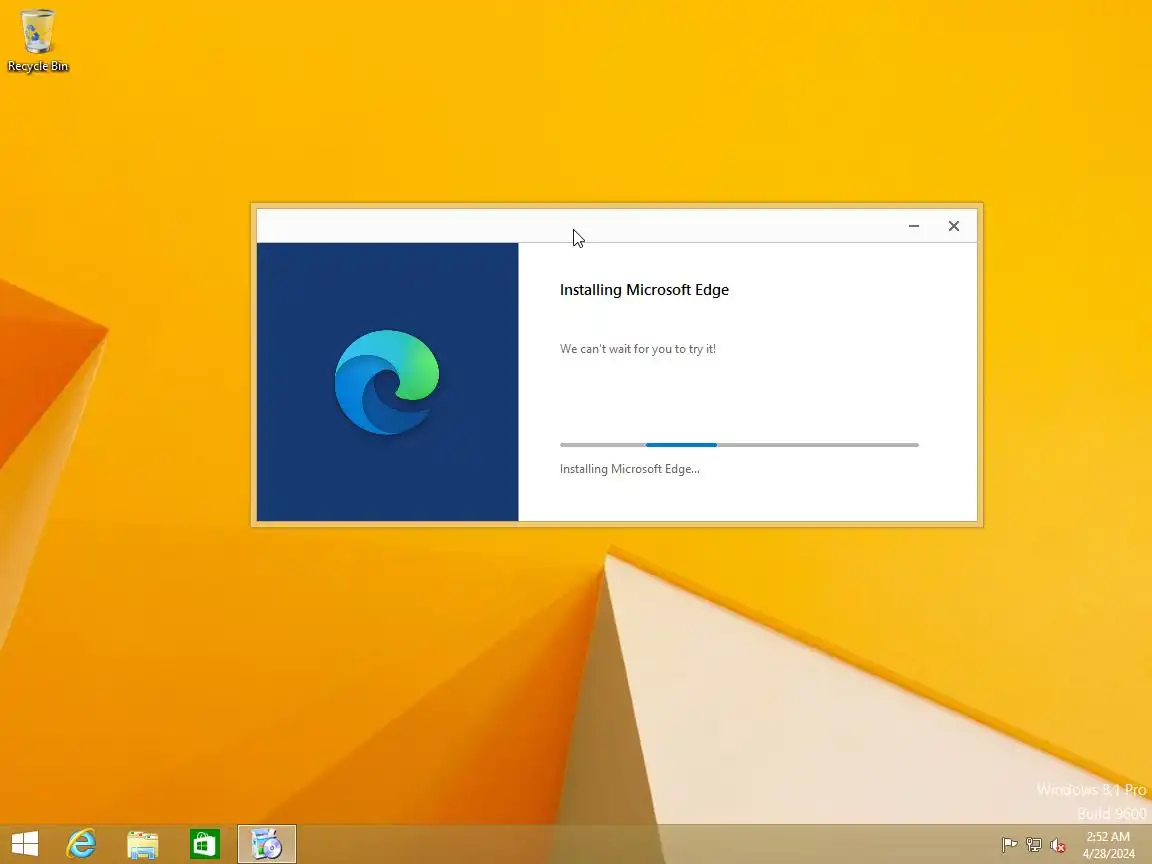Select the Edge installer taskbar button
Image resolution: width=1152 pixels, height=864 pixels.
(267, 843)
